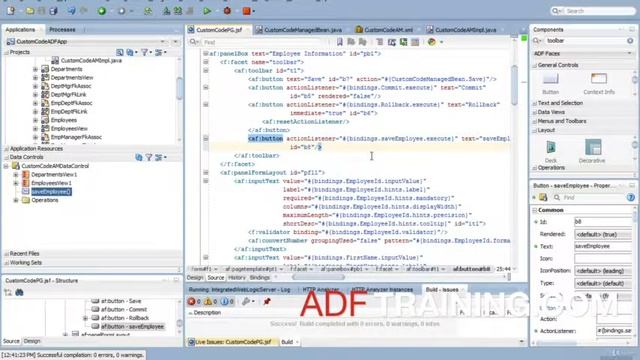Image resolution: width=640 pixels, height=360 pixels.
Task: Click the Data Controls refresh icon
Action: [139, 157]
